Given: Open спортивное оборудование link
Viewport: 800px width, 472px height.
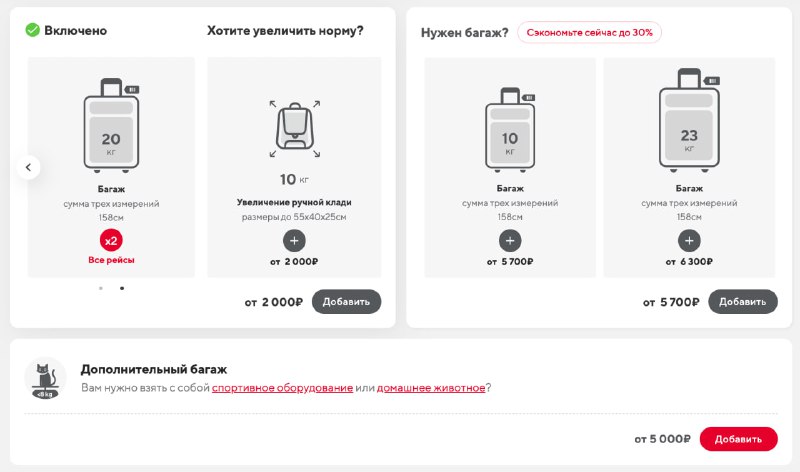Looking at the screenshot, I should [x=283, y=388].
